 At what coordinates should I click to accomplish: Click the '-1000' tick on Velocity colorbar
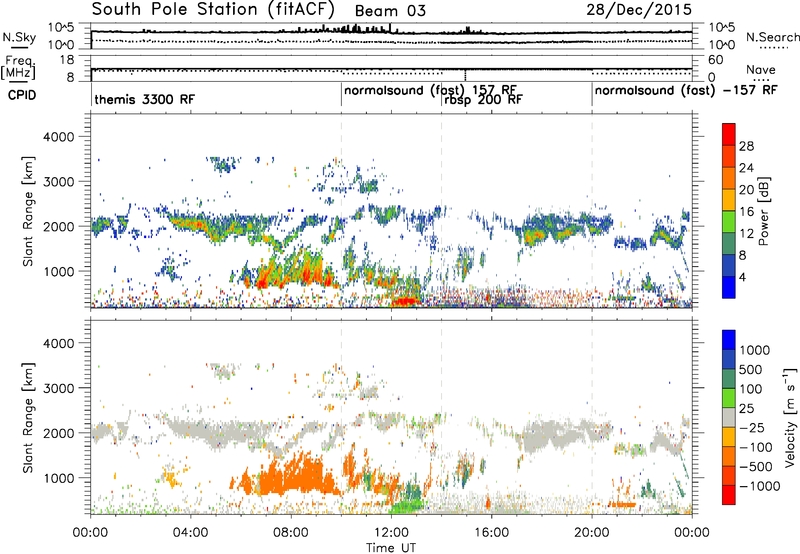coord(759,486)
